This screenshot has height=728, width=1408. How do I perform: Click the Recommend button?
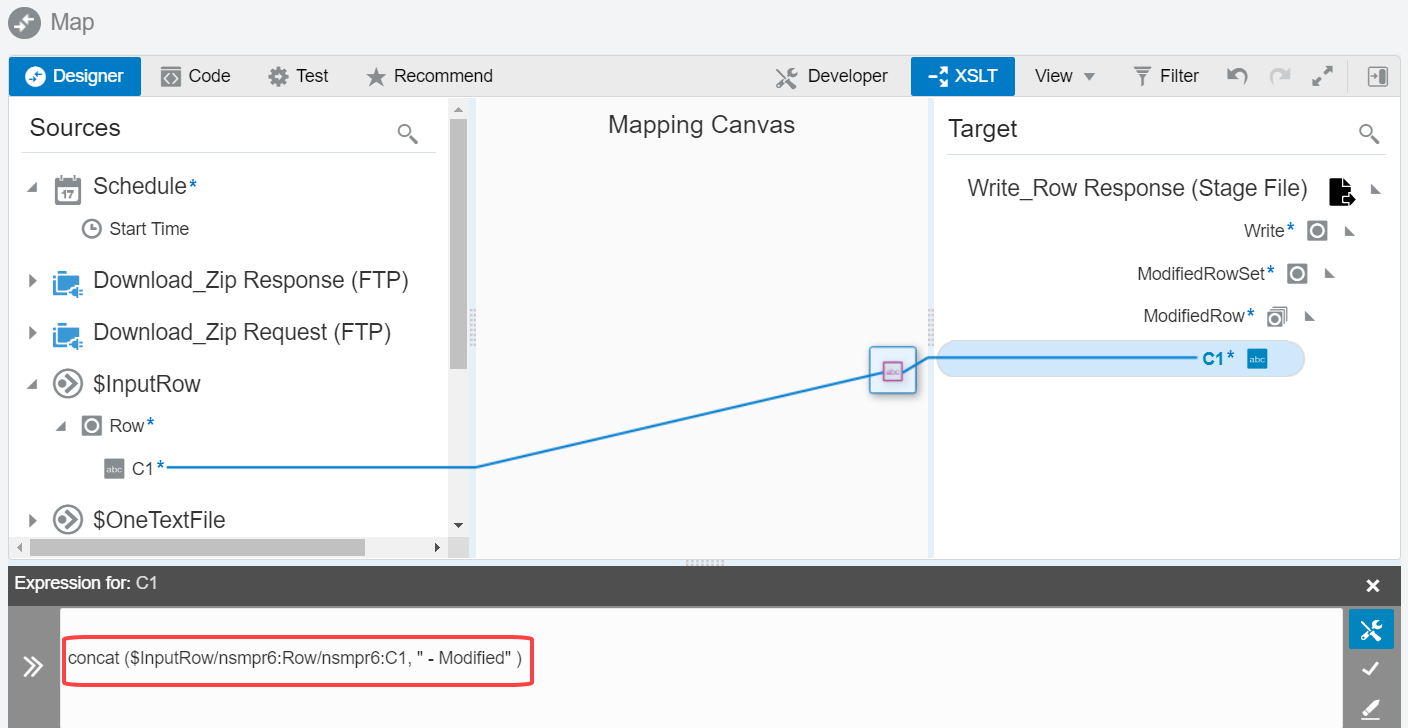coord(428,75)
